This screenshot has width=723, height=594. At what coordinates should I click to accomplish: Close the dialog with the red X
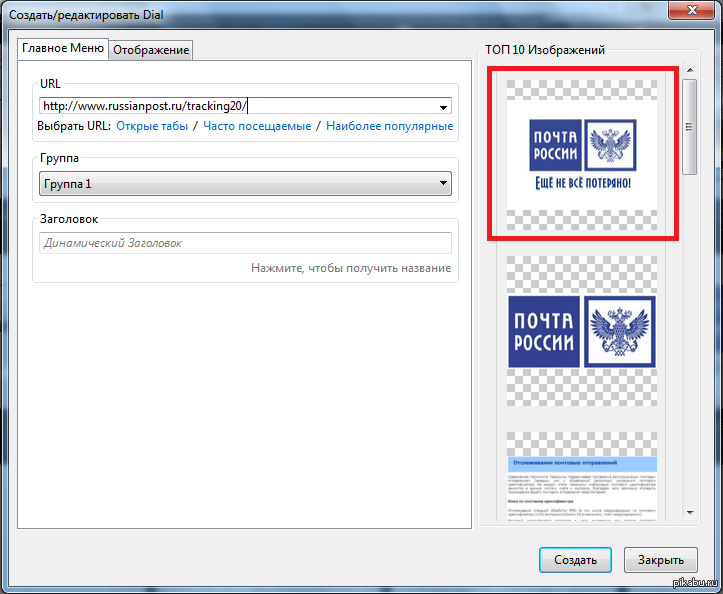[690, 10]
